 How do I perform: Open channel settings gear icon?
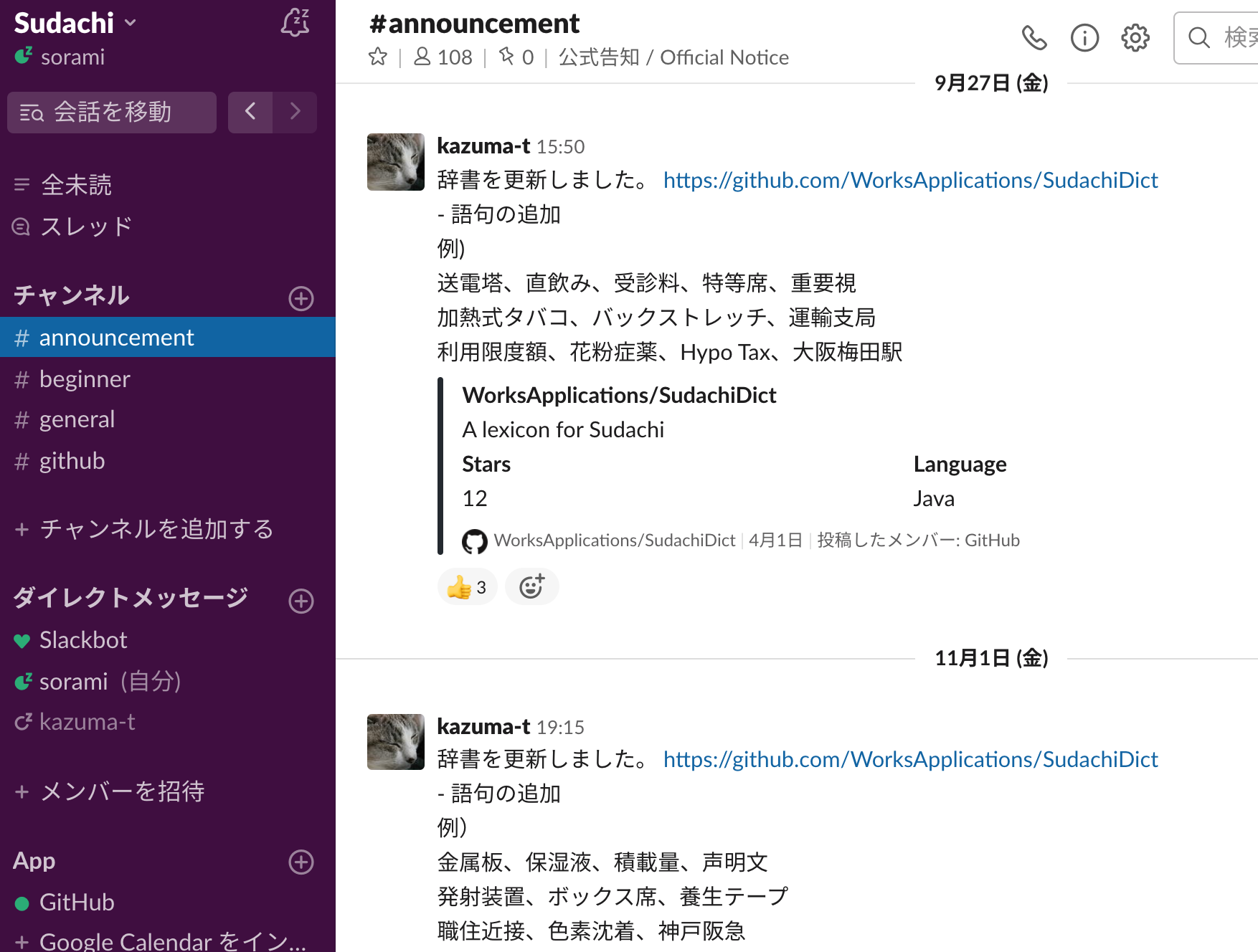pos(1135,37)
